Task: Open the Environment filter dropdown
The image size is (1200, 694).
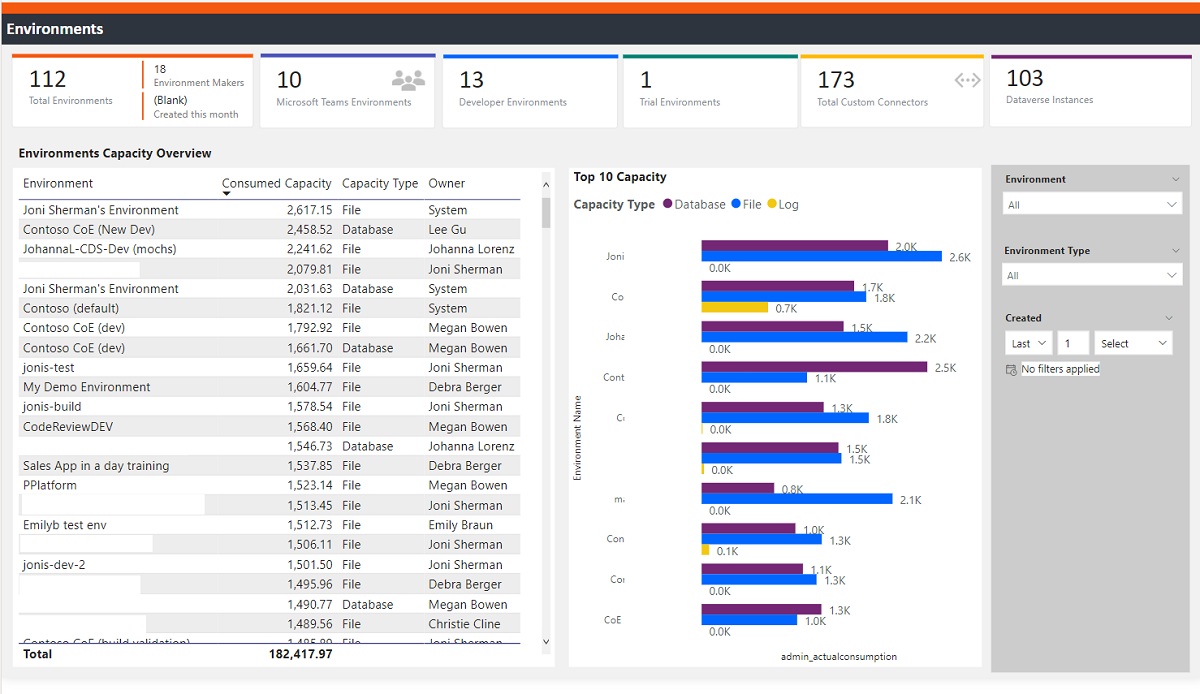Action: click(x=1093, y=204)
